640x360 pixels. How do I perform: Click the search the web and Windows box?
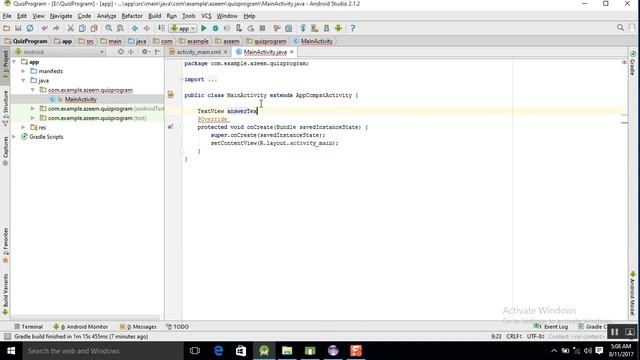point(103,351)
